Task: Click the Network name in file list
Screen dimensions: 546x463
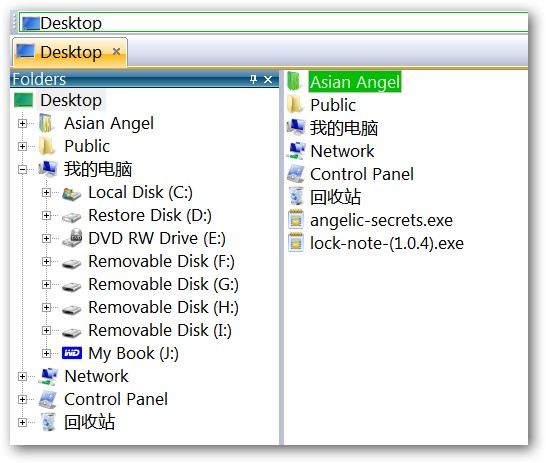Action: pyautogui.click(x=342, y=151)
